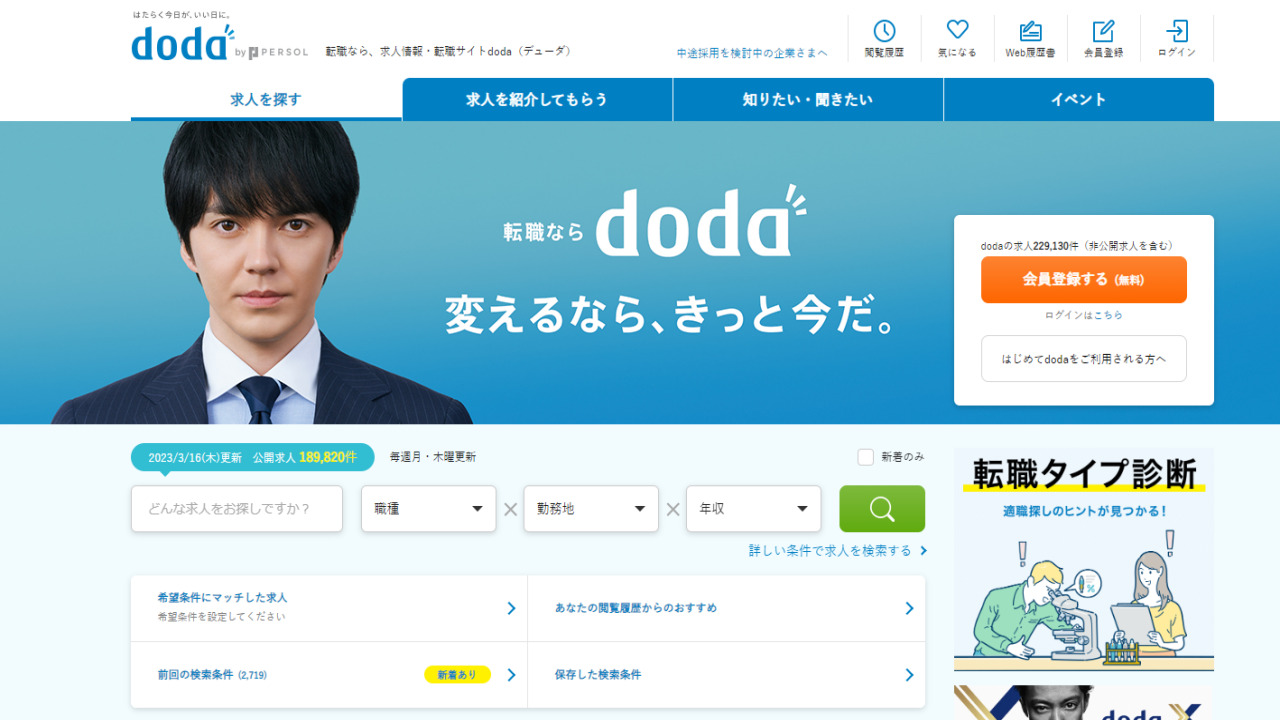This screenshot has height=720, width=1280.
Task: Open the 転職タイプ診断 banner
Action: click(x=1084, y=560)
